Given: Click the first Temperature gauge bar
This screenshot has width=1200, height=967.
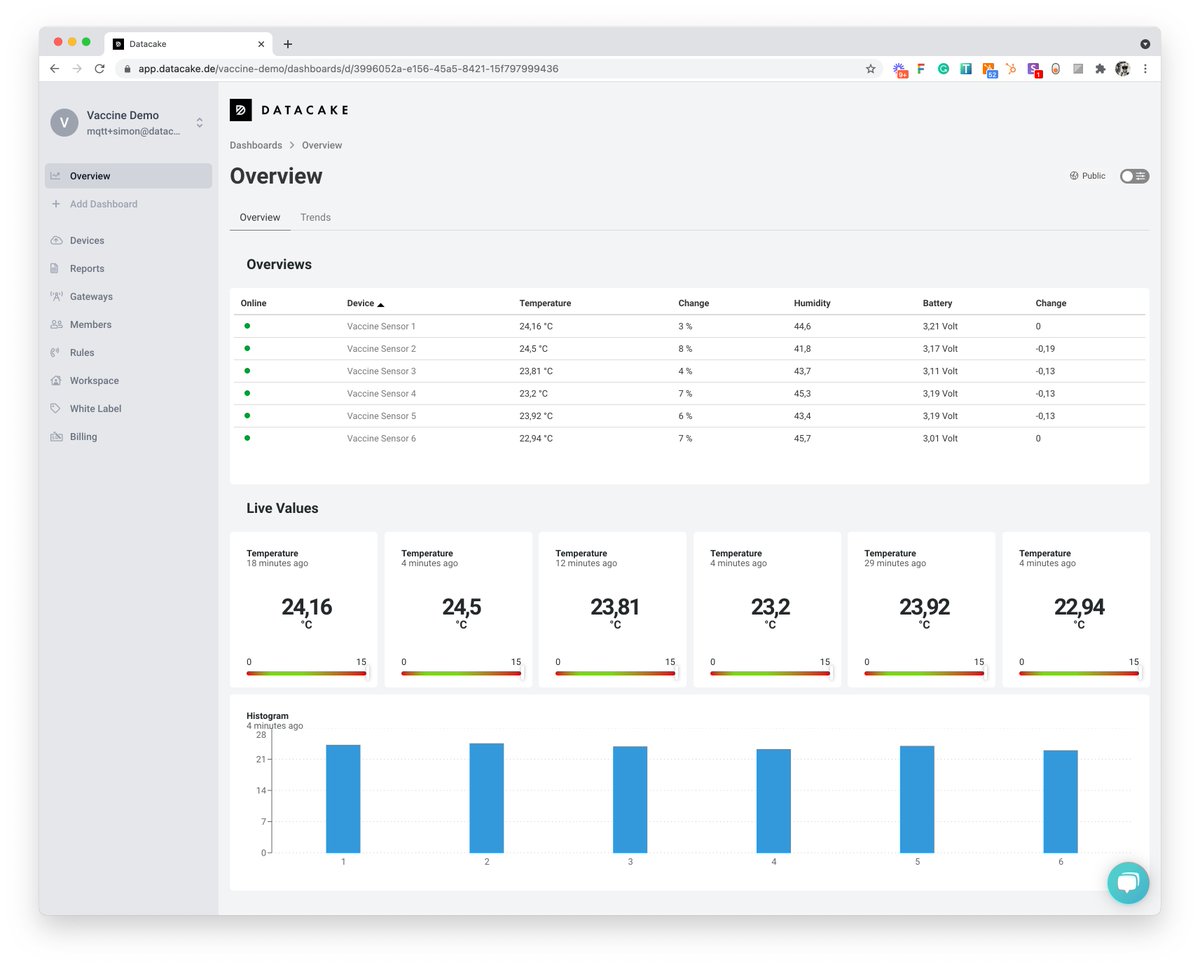Looking at the screenshot, I should (307, 673).
